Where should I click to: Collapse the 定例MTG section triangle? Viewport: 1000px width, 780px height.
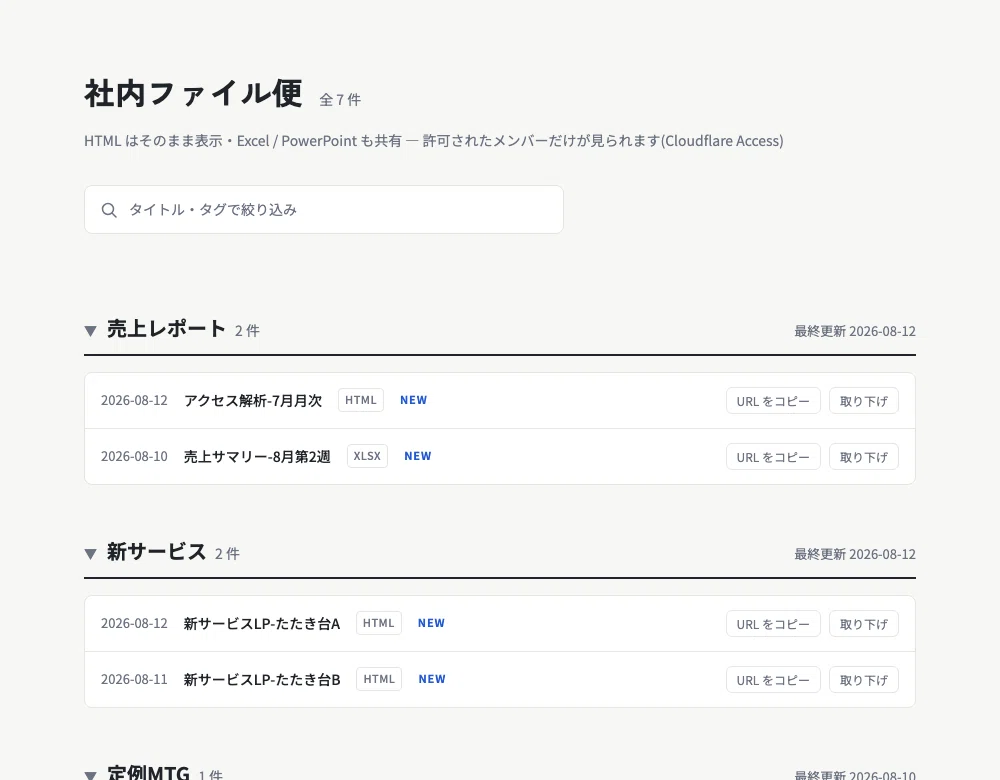point(91,775)
